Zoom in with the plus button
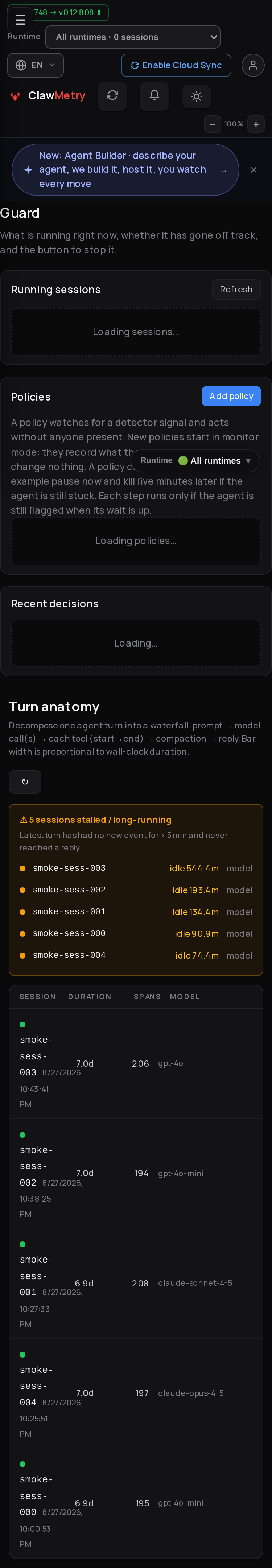The width and height of the screenshot is (272, 1568). tap(256, 124)
